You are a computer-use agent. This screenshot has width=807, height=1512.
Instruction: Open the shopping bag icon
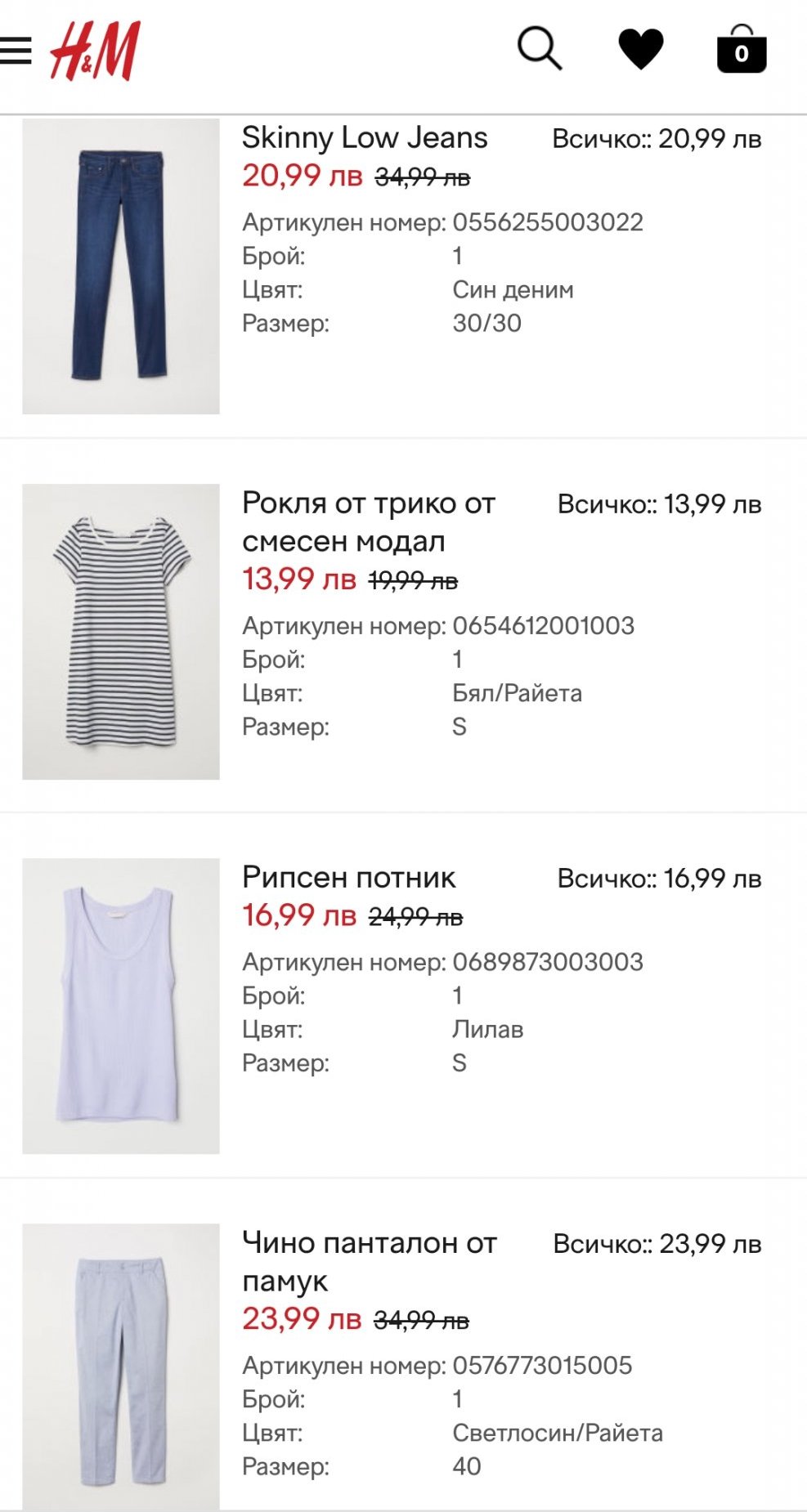coord(741,50)
